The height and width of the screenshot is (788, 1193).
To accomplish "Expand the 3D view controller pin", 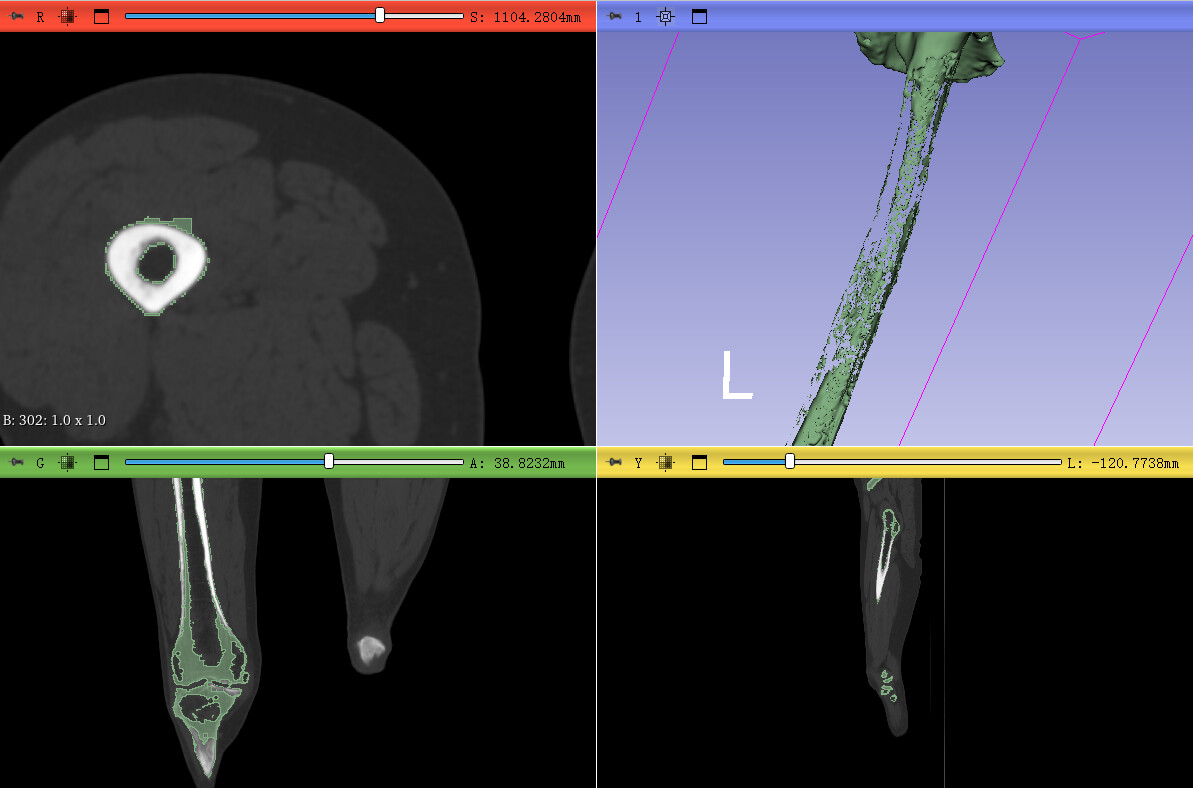I will (614, 16).
